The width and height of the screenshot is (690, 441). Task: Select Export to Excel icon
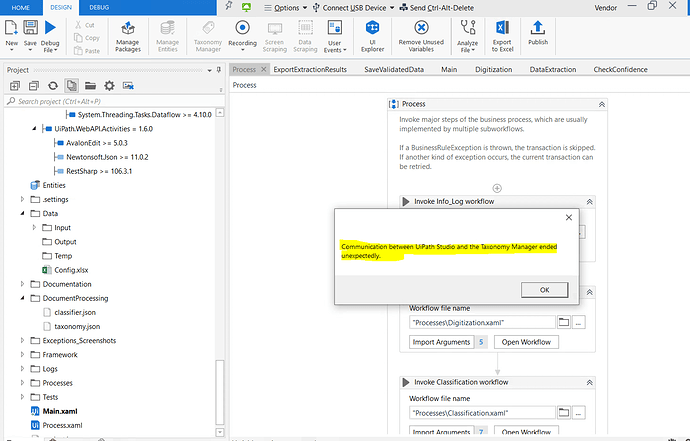pos(502,37)
